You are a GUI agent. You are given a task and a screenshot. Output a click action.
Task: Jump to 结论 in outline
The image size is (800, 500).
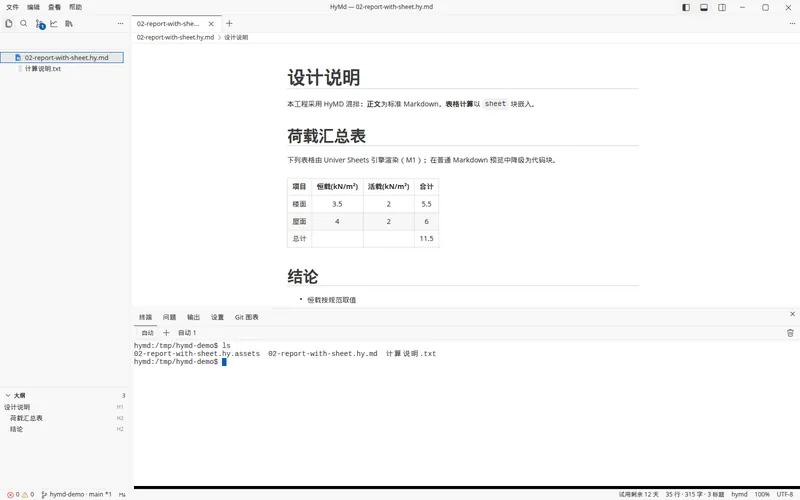click(x=16, y=429)
